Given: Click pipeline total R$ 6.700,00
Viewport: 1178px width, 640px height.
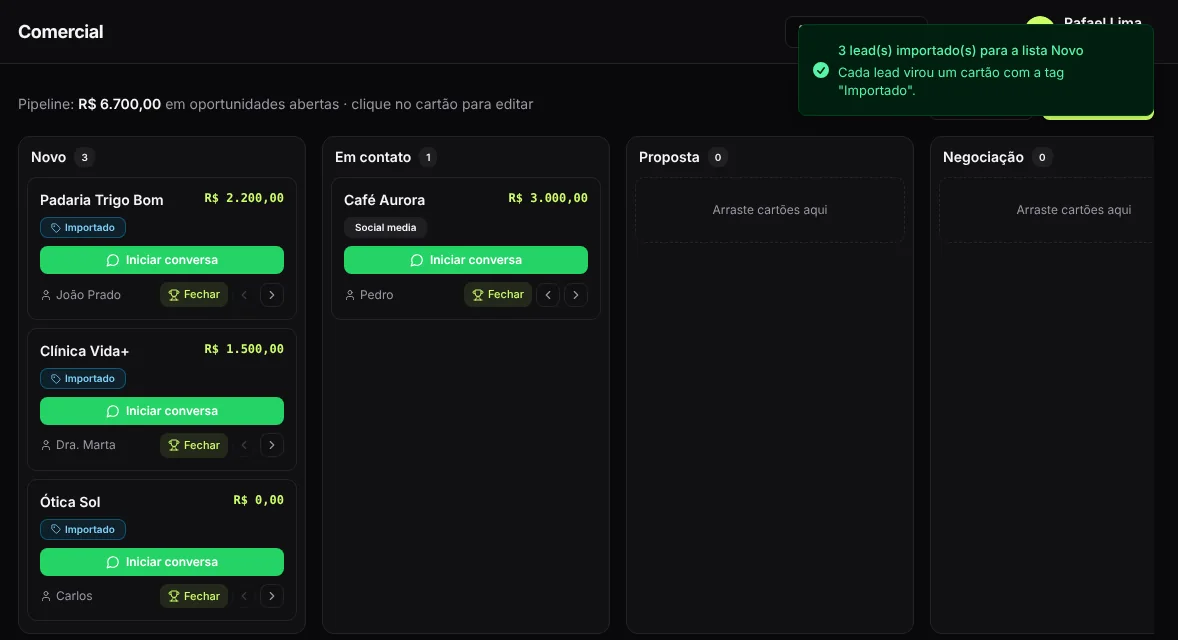Looking at the screenshot, I should pyautogui.click(x=119, y=104).
